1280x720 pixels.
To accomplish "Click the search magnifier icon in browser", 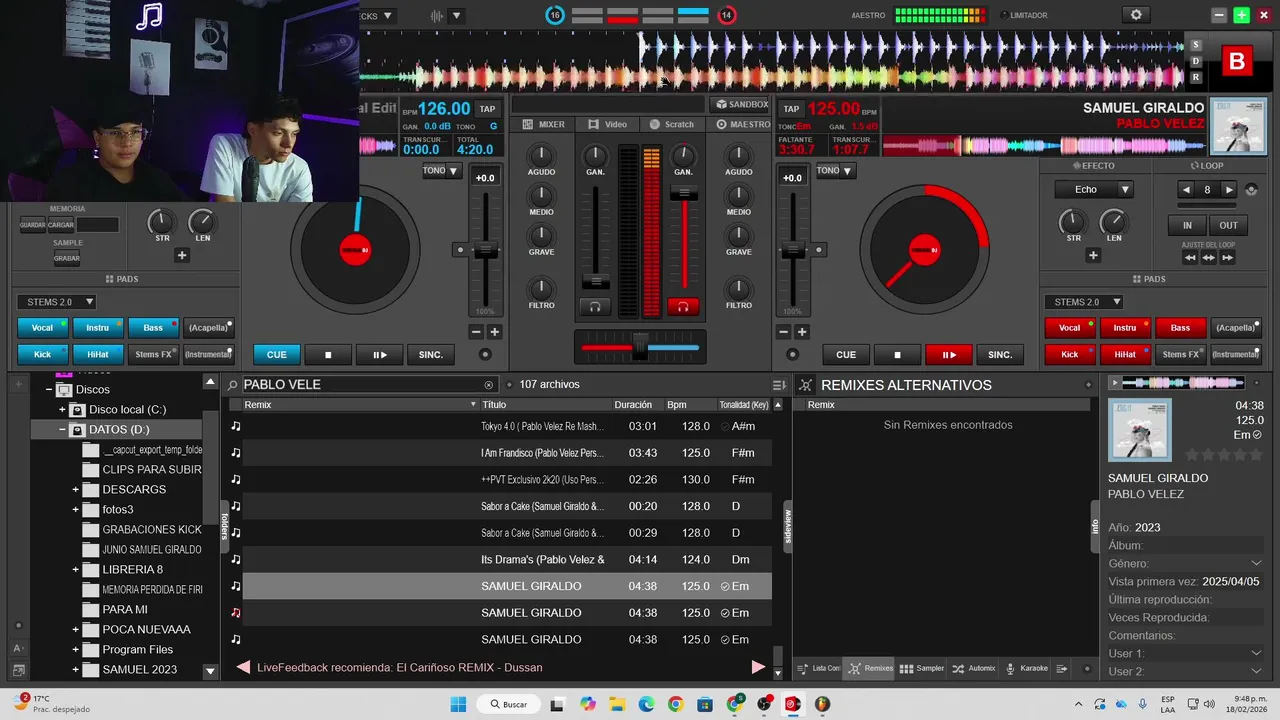I will [232, 385].
